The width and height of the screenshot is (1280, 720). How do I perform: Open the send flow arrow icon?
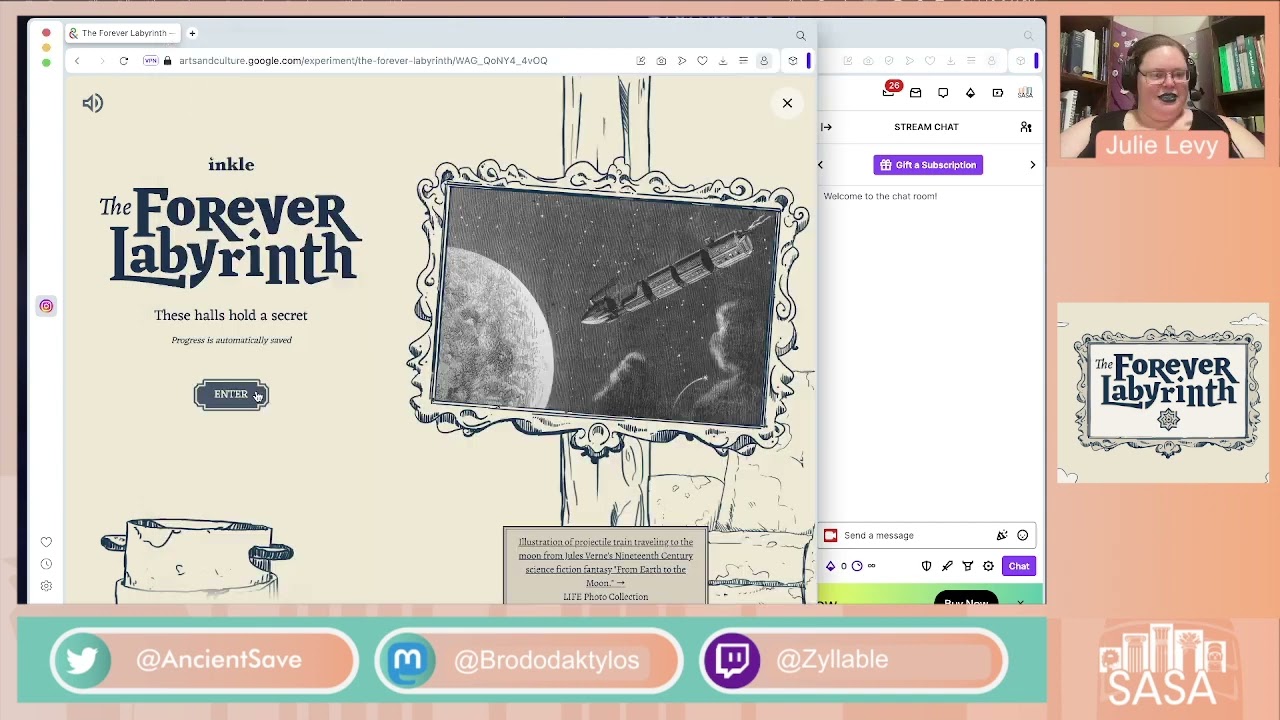pos(682,61)
